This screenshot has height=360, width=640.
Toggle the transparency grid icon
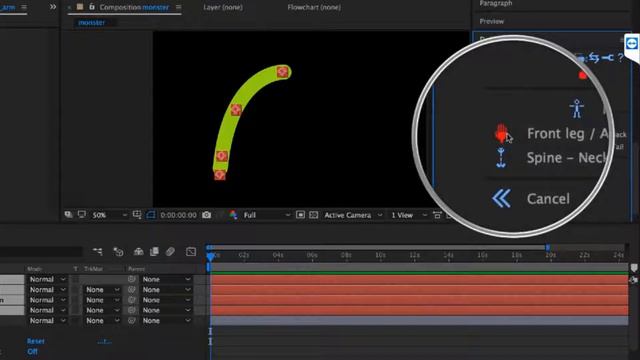313,215
